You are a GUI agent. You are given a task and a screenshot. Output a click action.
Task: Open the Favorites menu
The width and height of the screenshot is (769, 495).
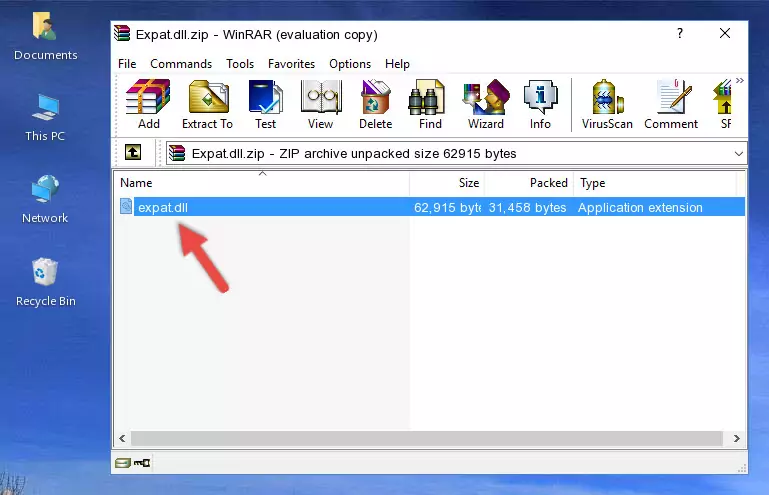pos(291,64)
